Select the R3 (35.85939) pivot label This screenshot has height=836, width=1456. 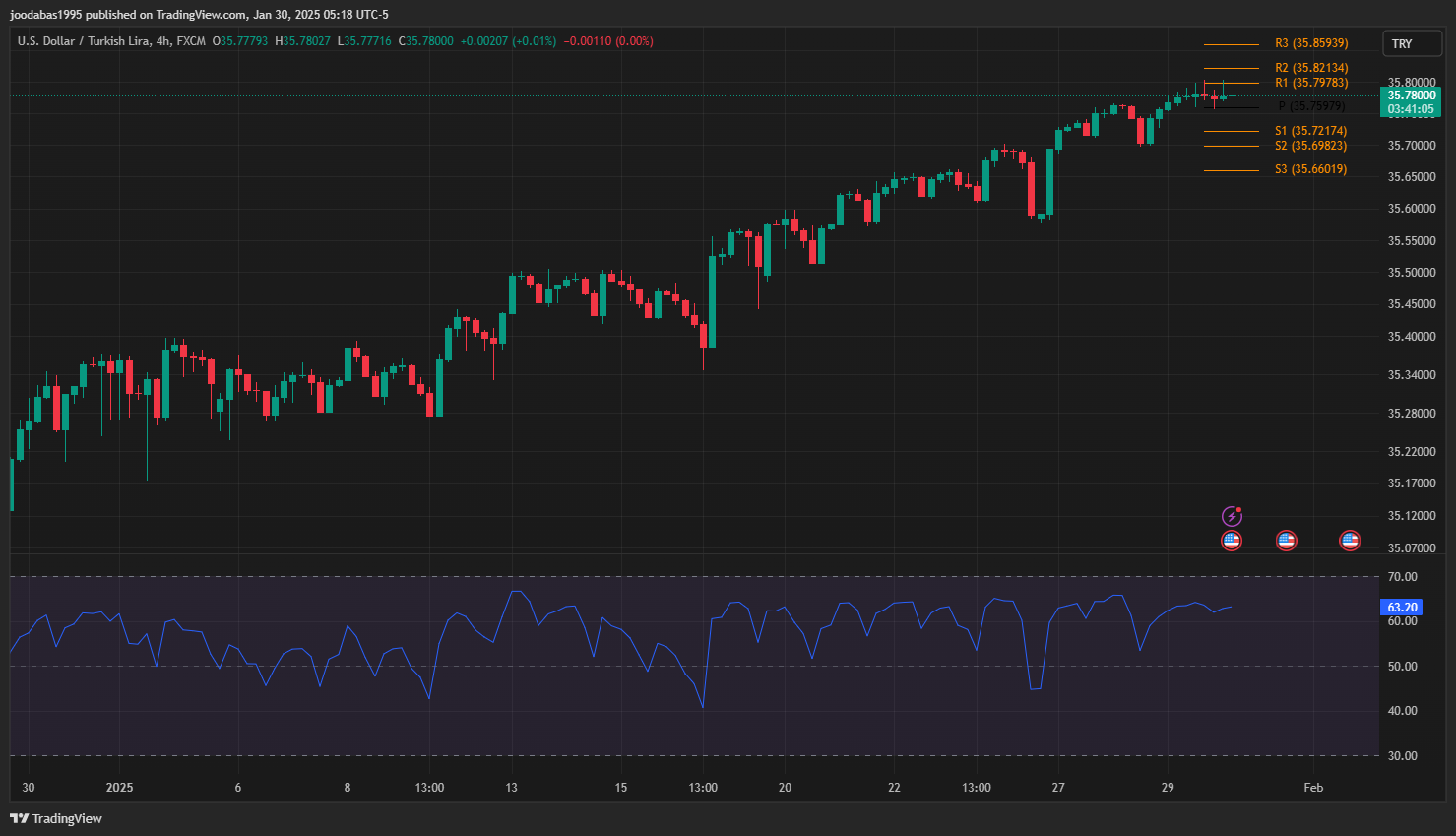point(1311,43)
